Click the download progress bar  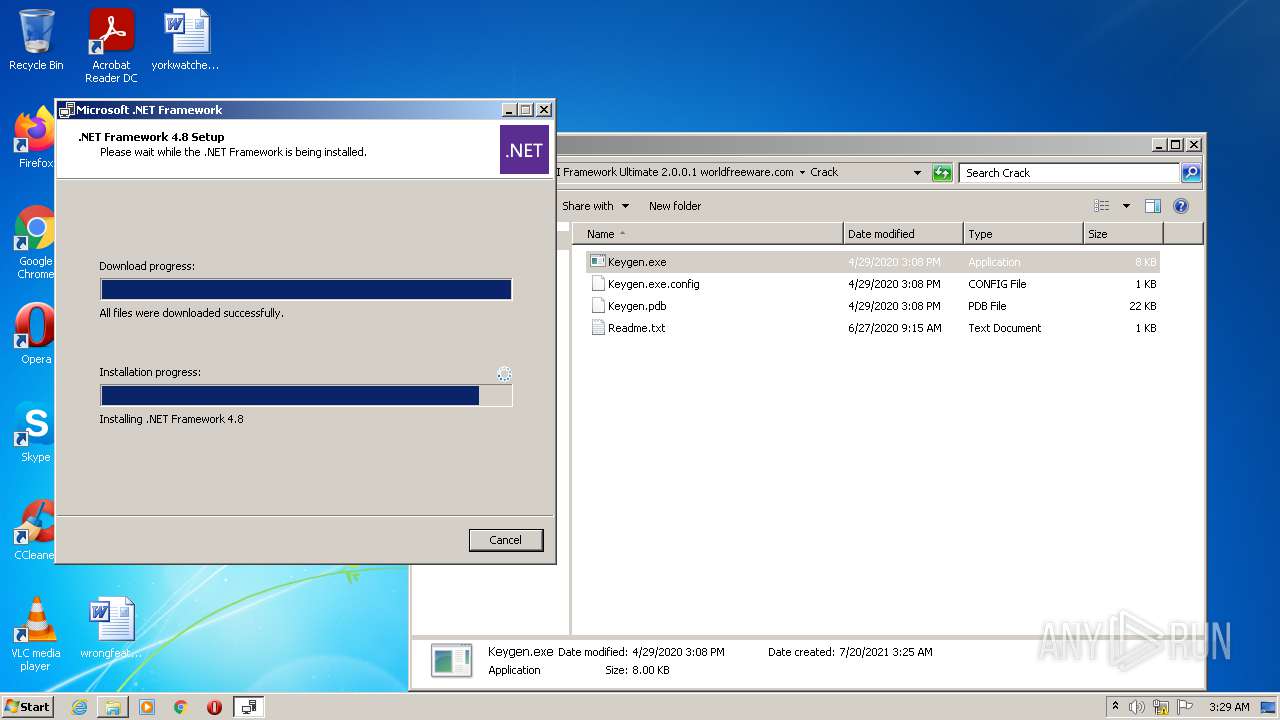[x=306, y=290]
